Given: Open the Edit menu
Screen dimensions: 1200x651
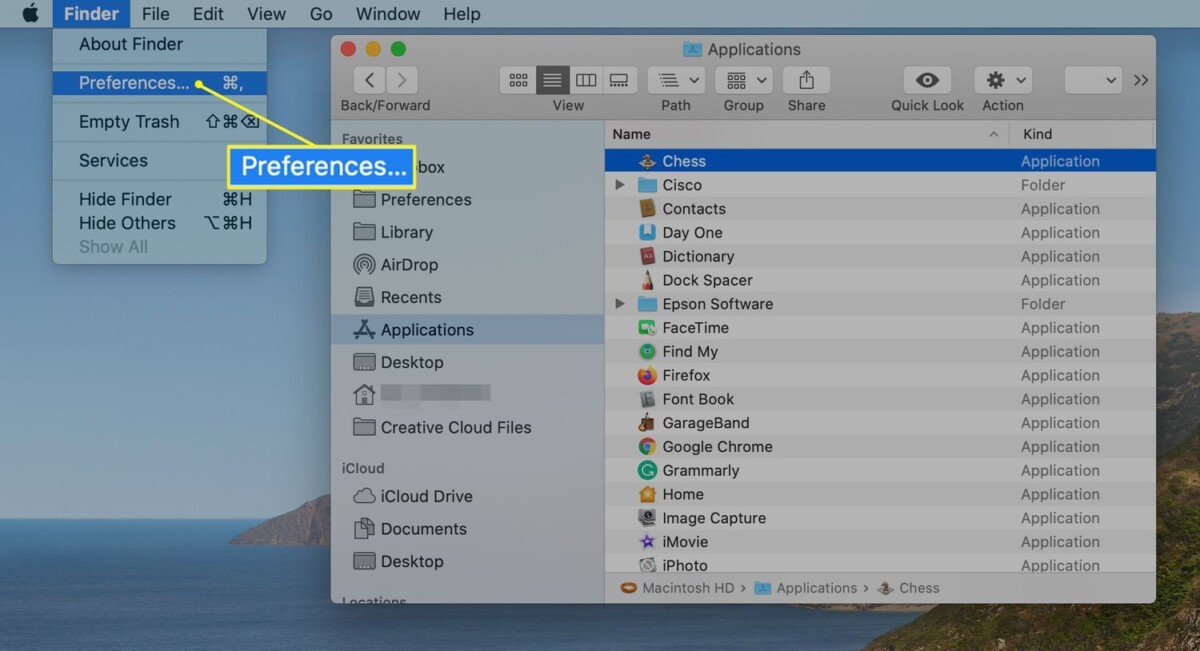Looking at the screenshot, I should 208,14.
